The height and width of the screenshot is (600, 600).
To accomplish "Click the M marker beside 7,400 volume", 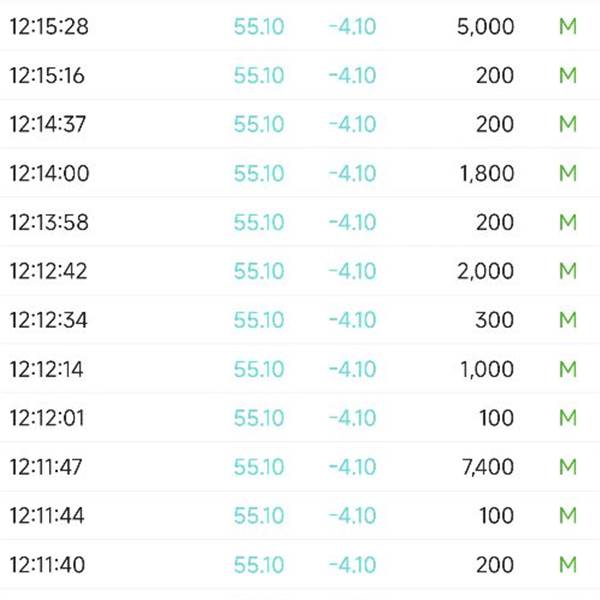I will coord(568,467).
